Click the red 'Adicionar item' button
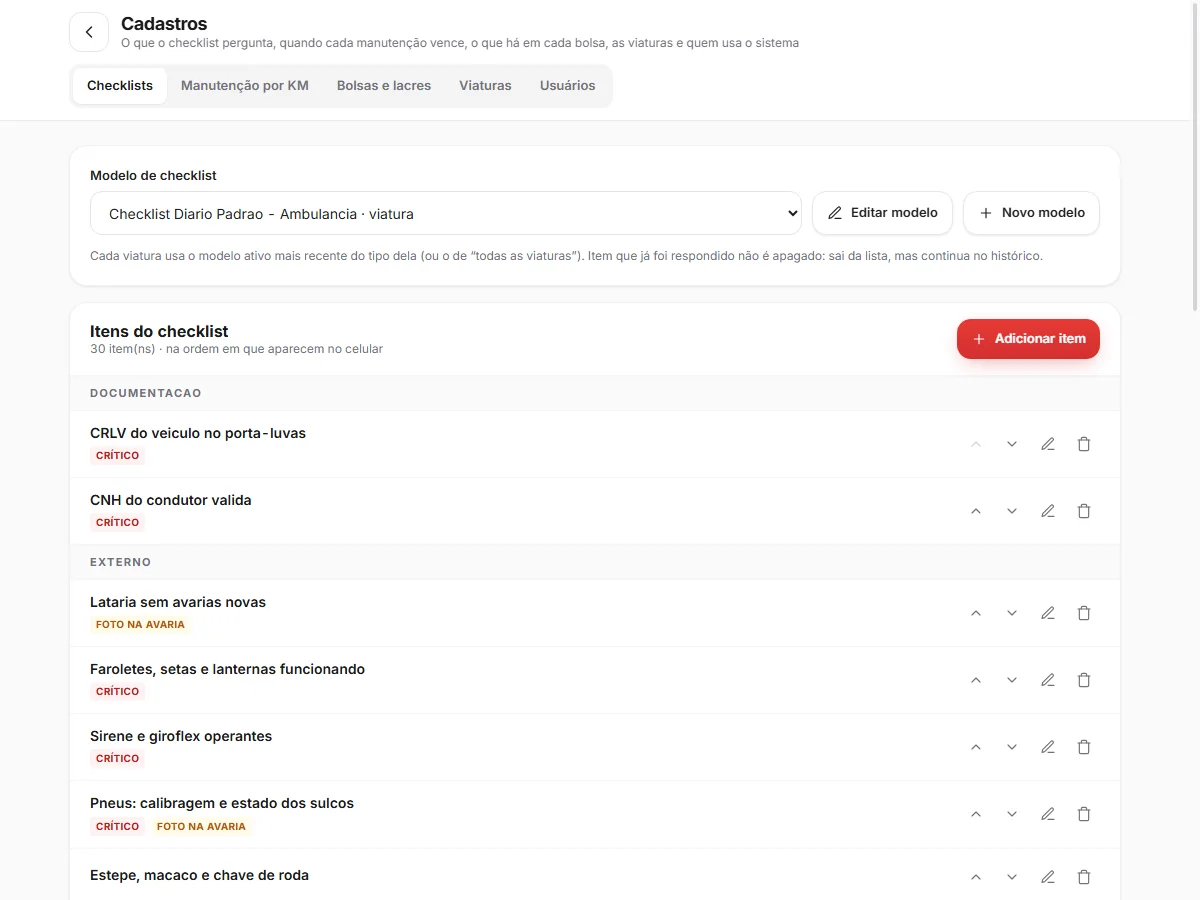 pyautogui.click(x=1028, y=339)
